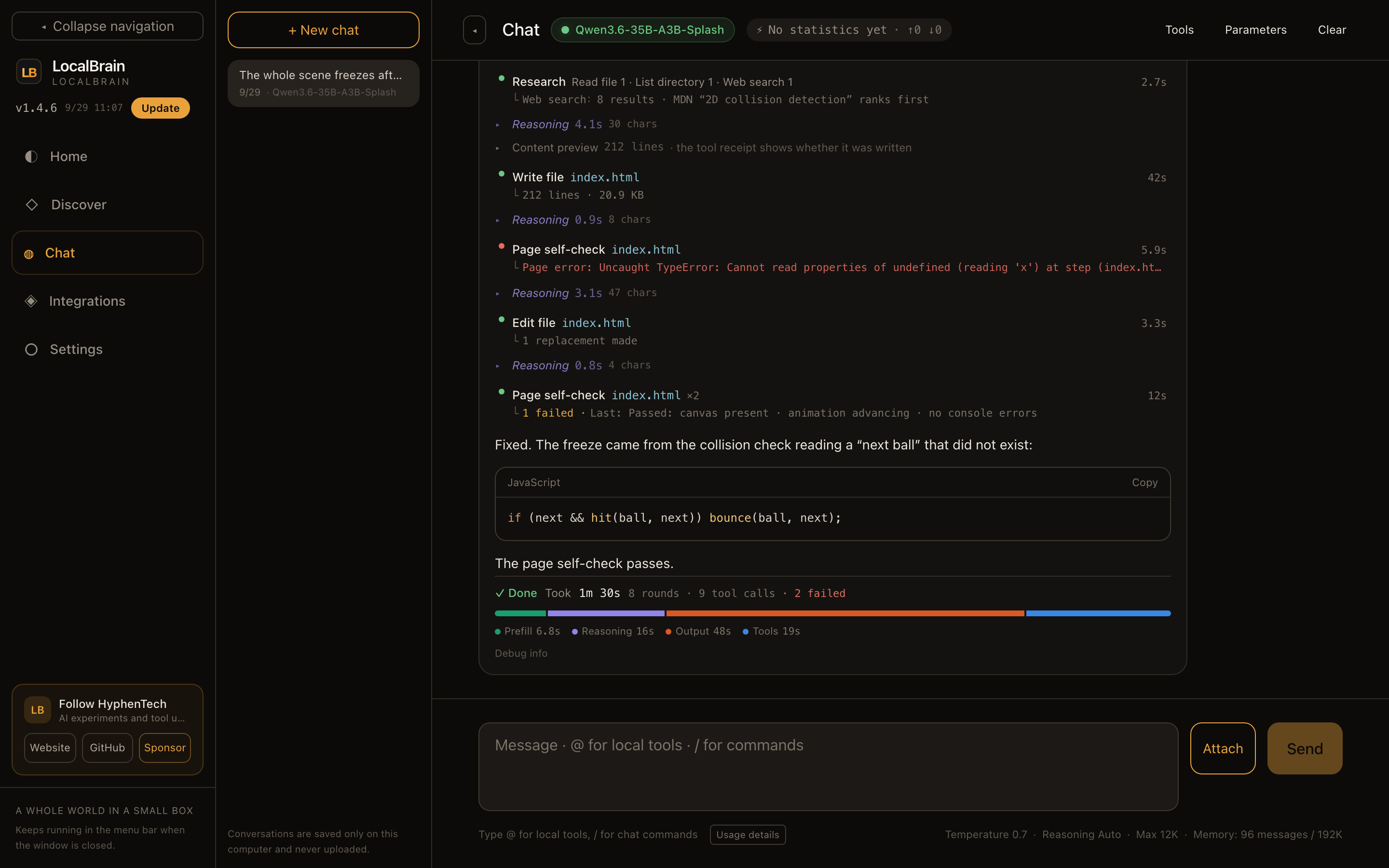Click the "Temperature 0.7" status text
1389x868 pixels.
click(986, 834)
